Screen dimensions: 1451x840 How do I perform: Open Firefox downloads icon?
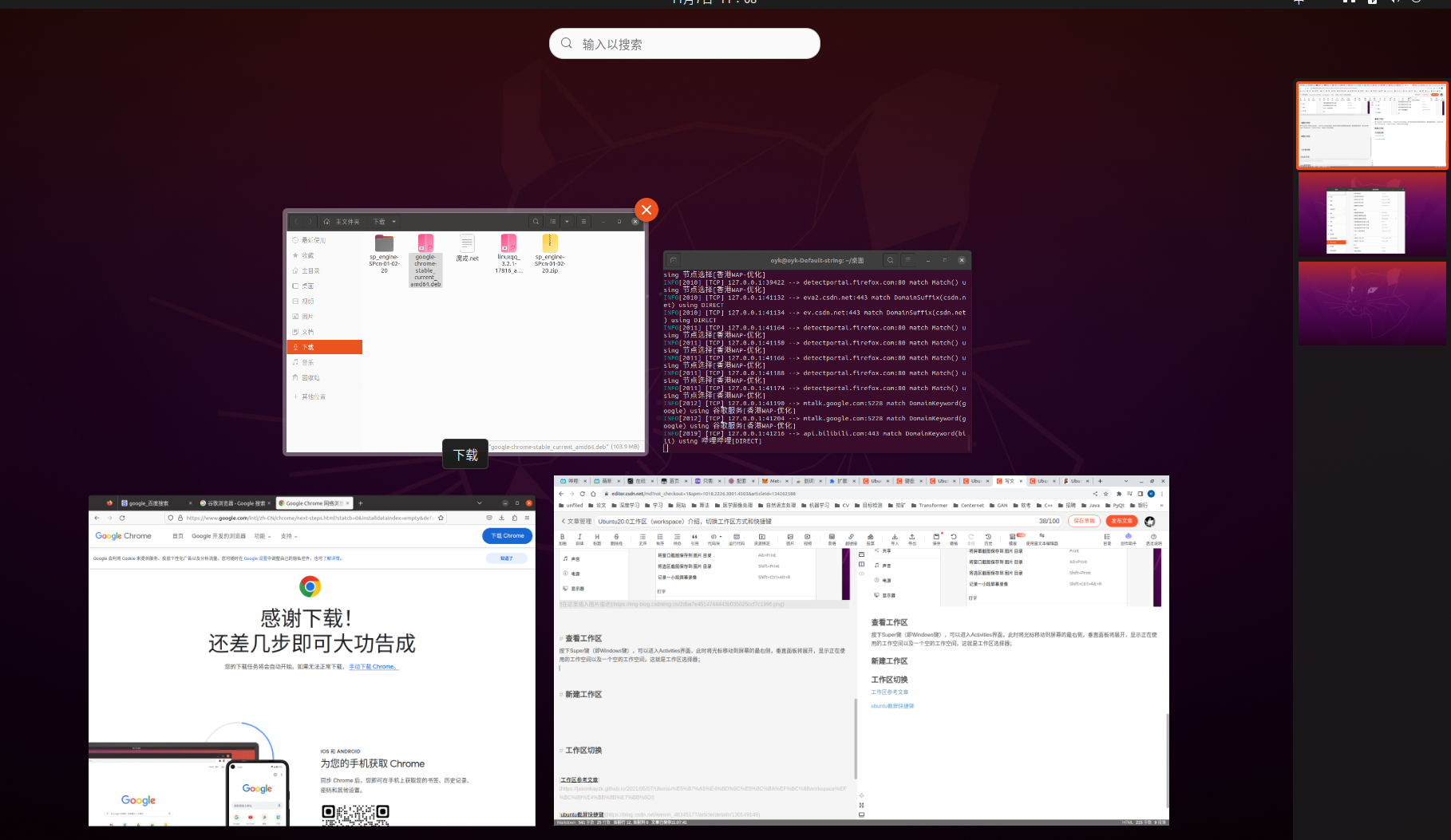(501, 518)
